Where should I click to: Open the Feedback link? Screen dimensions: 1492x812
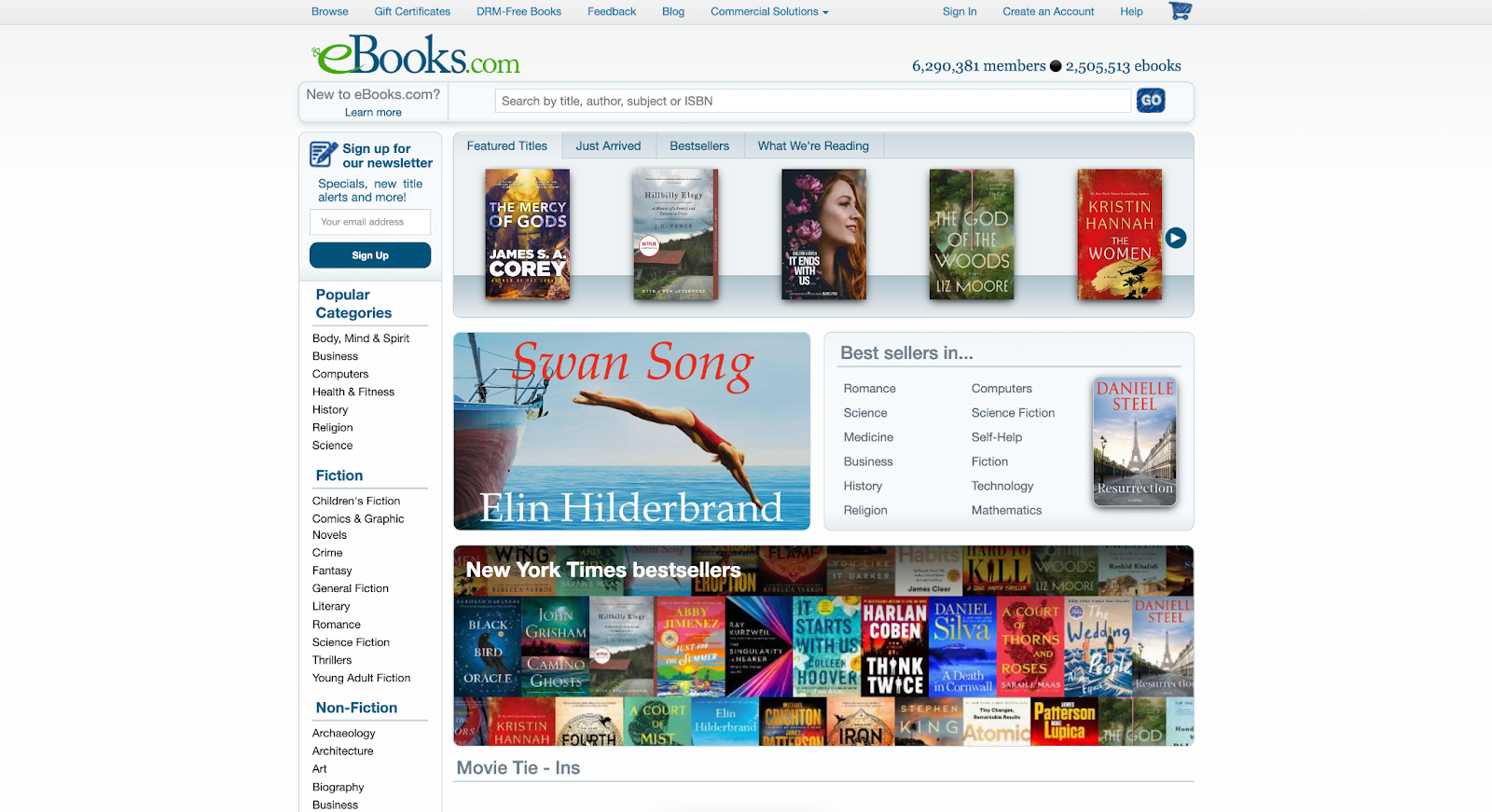(612, 11)
